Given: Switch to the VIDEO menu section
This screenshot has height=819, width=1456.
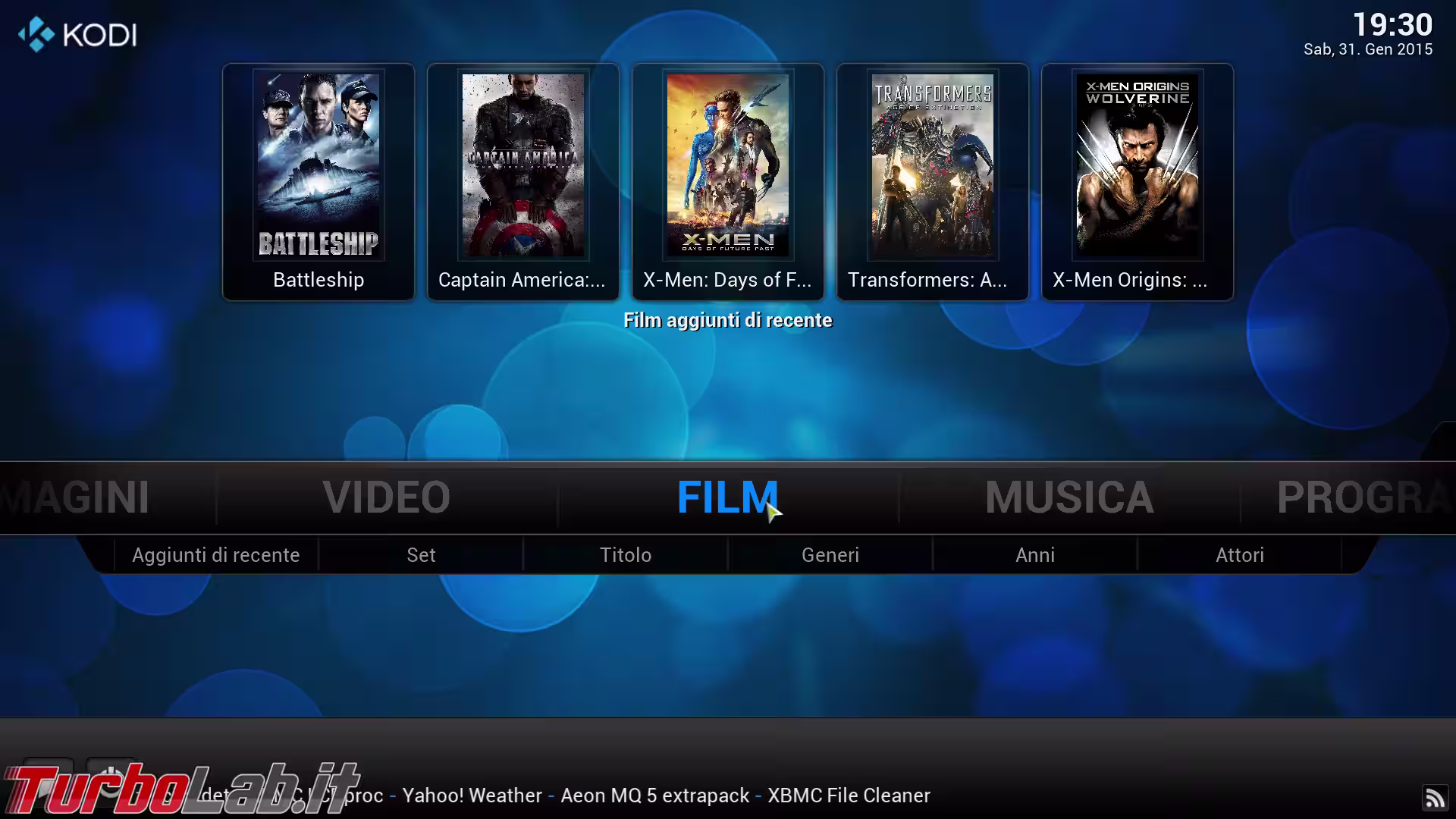Looking at the screenshot, I should point(387,497).
